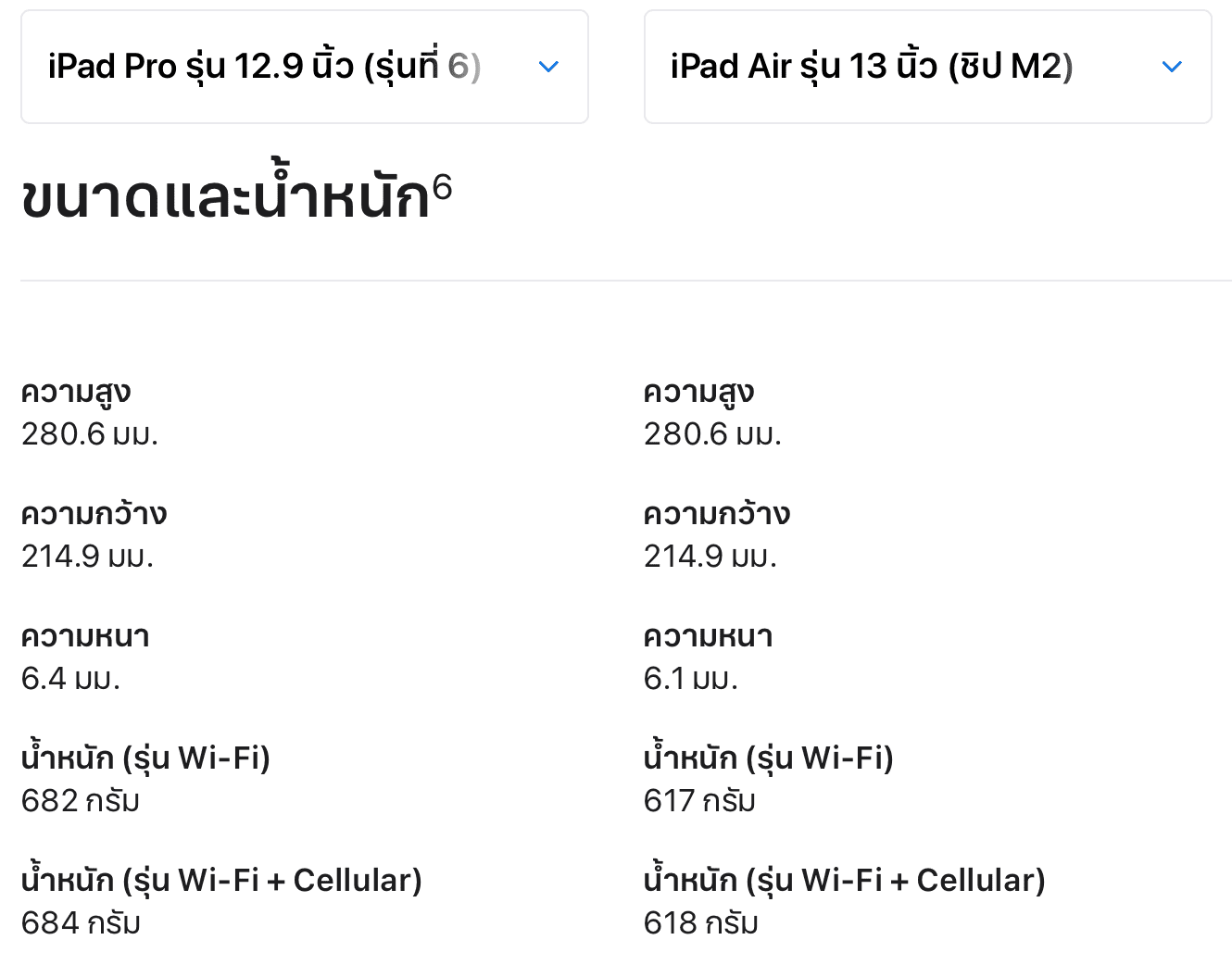The width and height of the screenshot is (1232, 965).
Task: Select the 682 กรัม weight value
Action: (81, 801)
